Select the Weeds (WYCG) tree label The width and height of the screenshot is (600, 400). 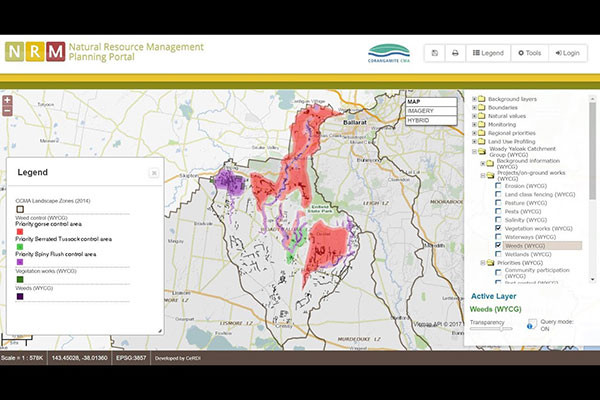525,246
